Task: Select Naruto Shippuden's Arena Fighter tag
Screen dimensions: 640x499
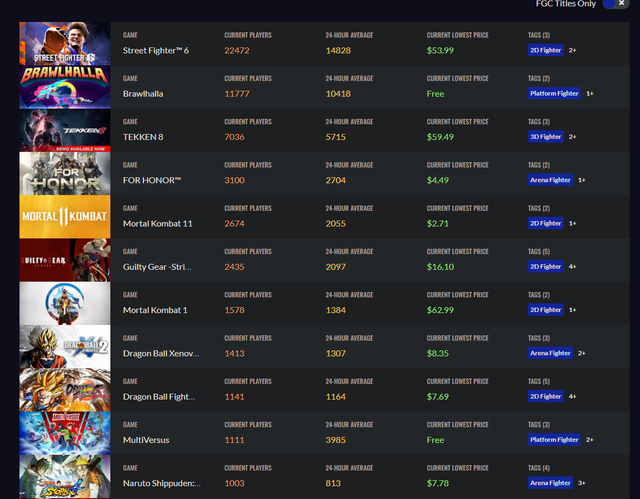Action: click(550, 483)
